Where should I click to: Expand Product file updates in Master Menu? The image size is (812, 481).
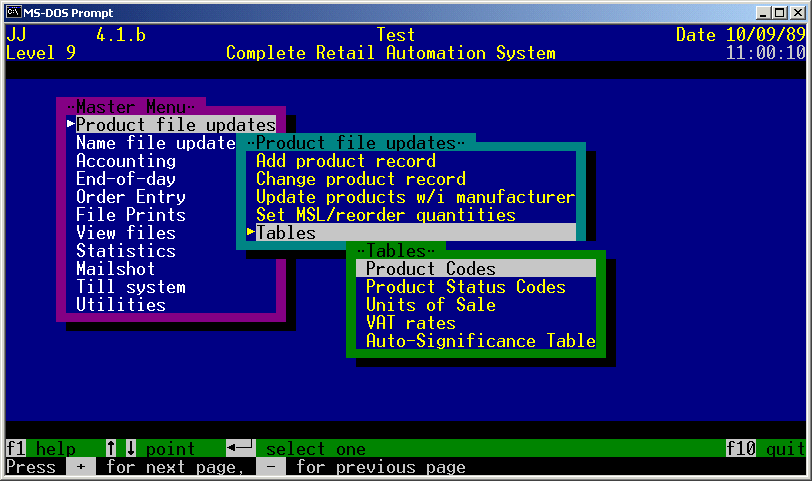pos(175,125)
